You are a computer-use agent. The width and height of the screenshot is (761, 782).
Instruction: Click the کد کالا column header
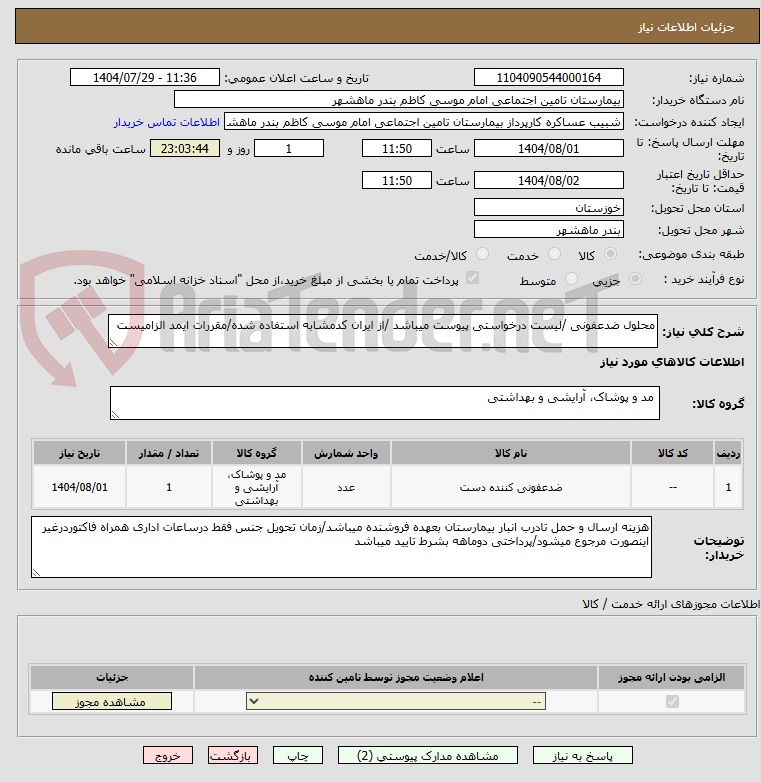point(672,453)
